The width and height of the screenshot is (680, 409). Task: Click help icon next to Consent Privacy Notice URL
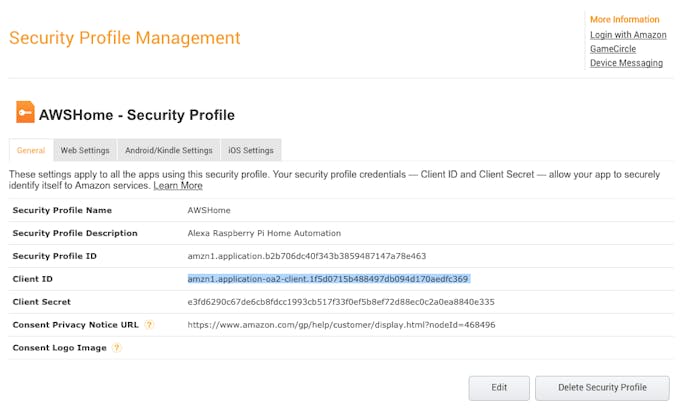pyautogui.click(x=149, y=324)
